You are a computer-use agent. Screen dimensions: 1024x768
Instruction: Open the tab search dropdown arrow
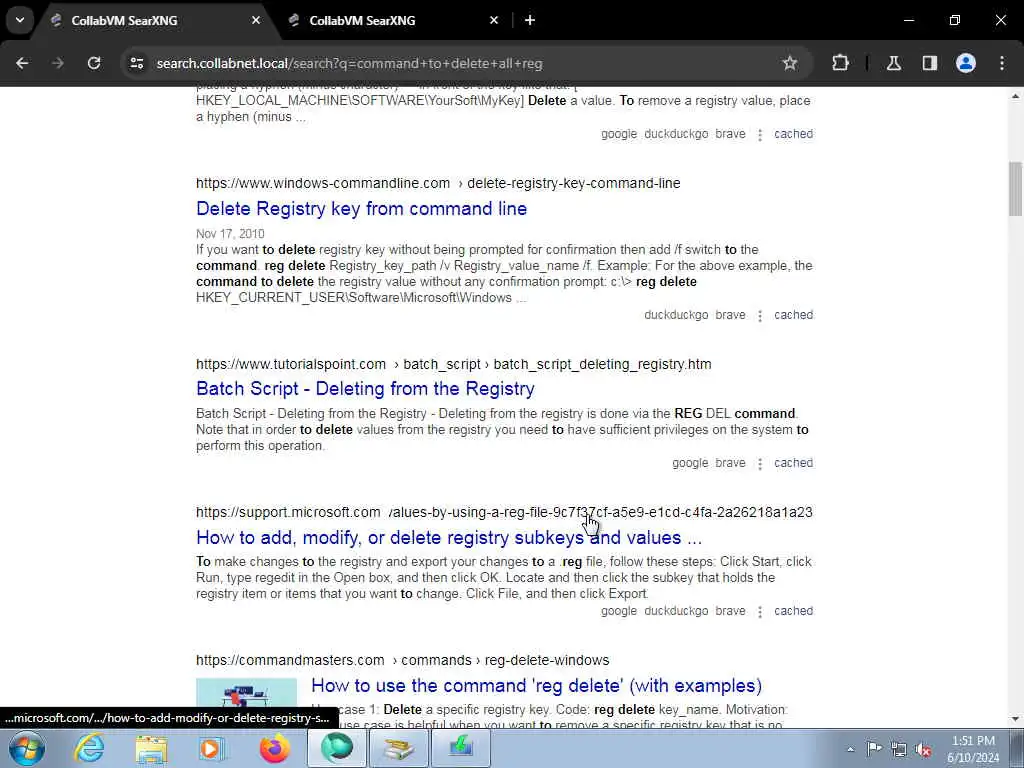[20, 20]
